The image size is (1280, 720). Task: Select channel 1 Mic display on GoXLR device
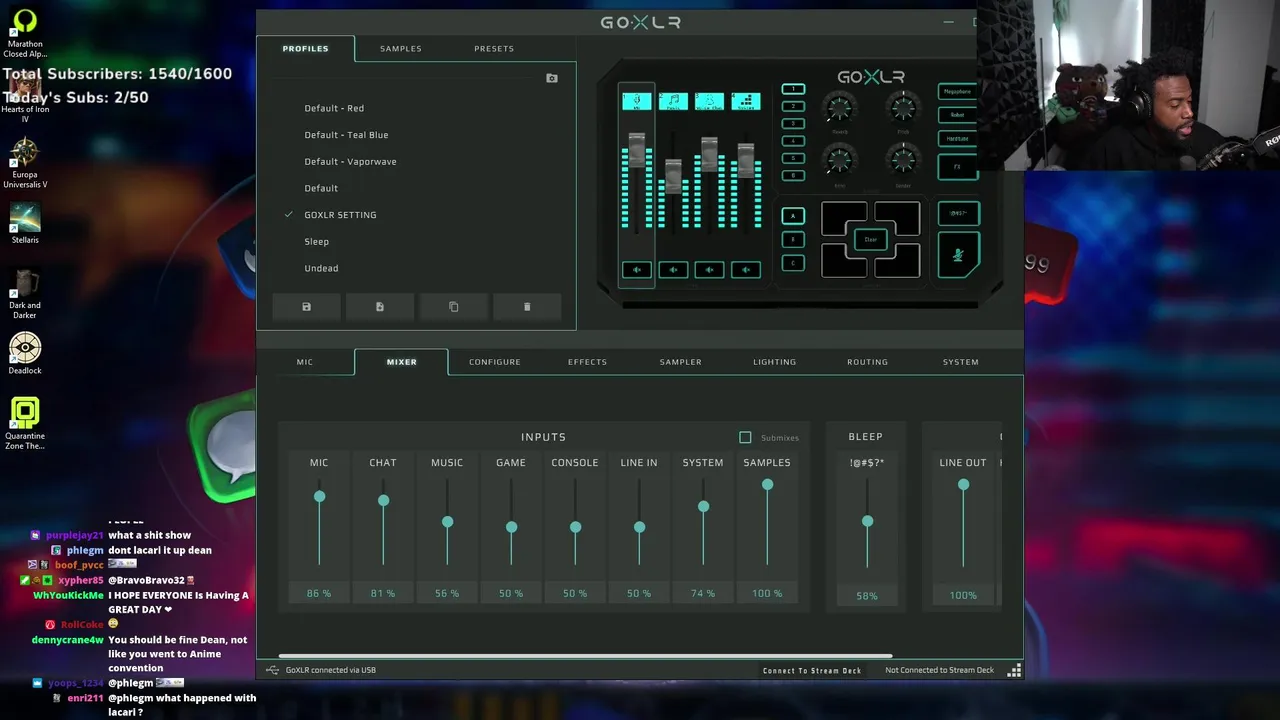coord(637,101)
